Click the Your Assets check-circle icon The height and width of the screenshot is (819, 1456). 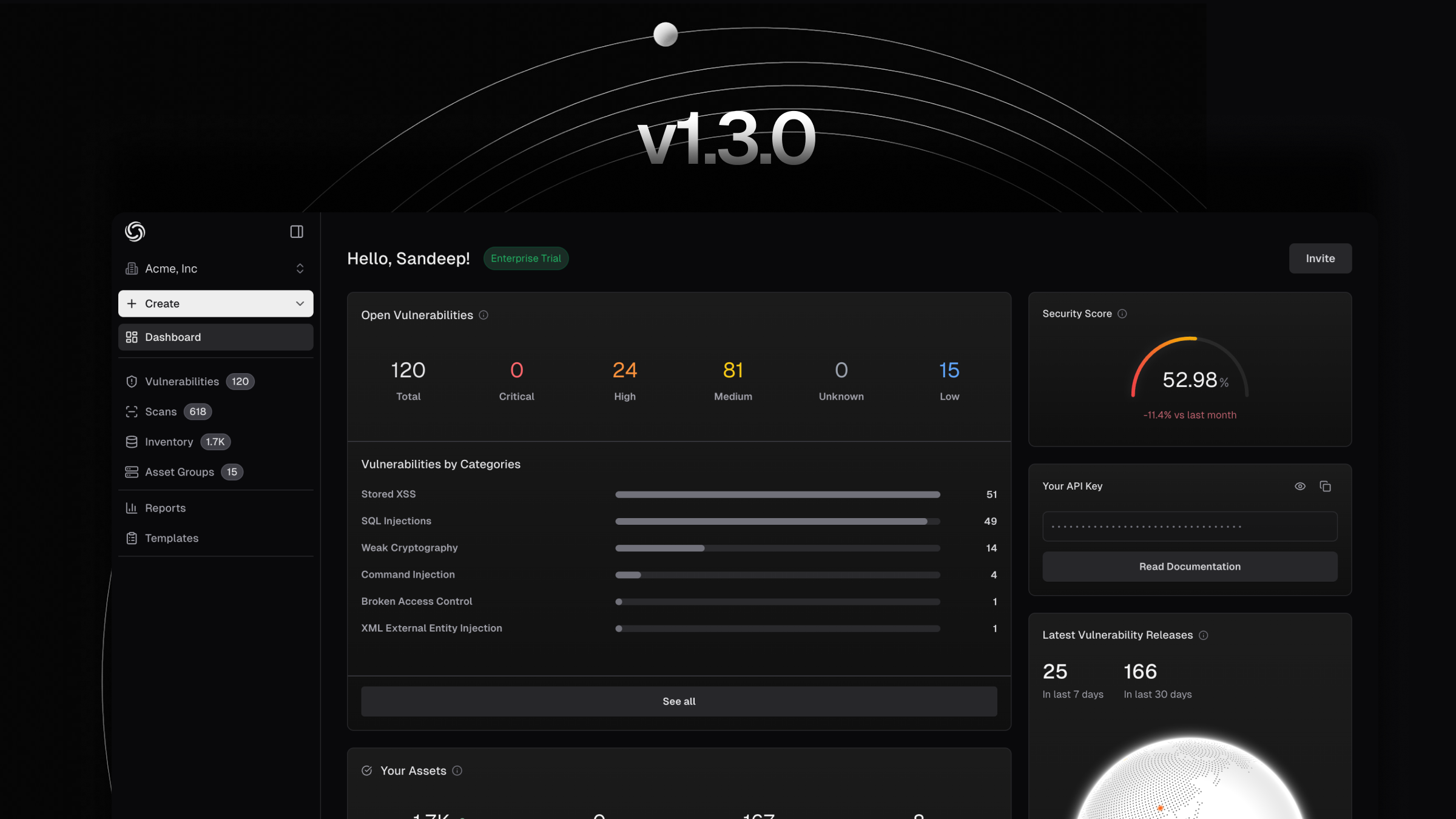coord(367,770)
